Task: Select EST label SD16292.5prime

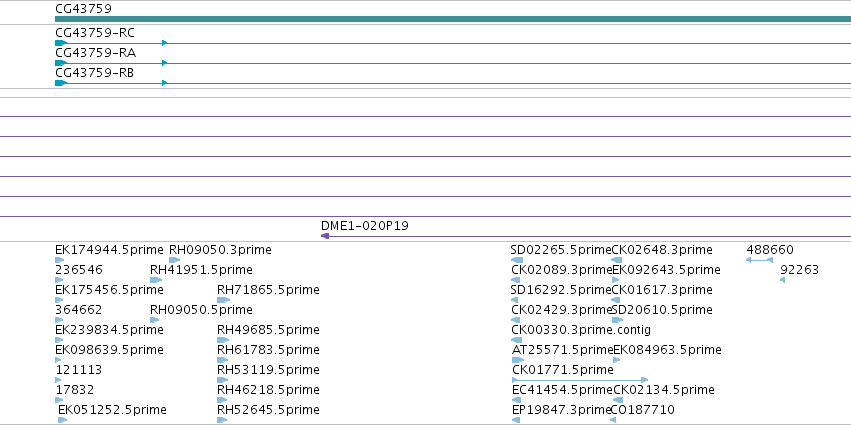Action: 561,290
